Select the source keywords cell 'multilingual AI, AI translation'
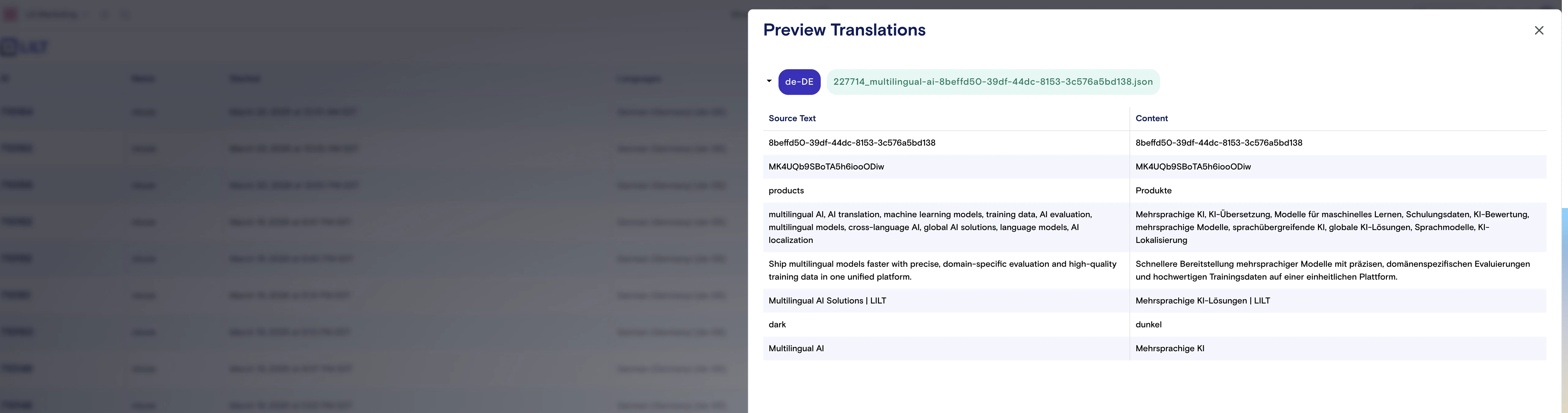The image size is (1568, 413). coord(929,227)
